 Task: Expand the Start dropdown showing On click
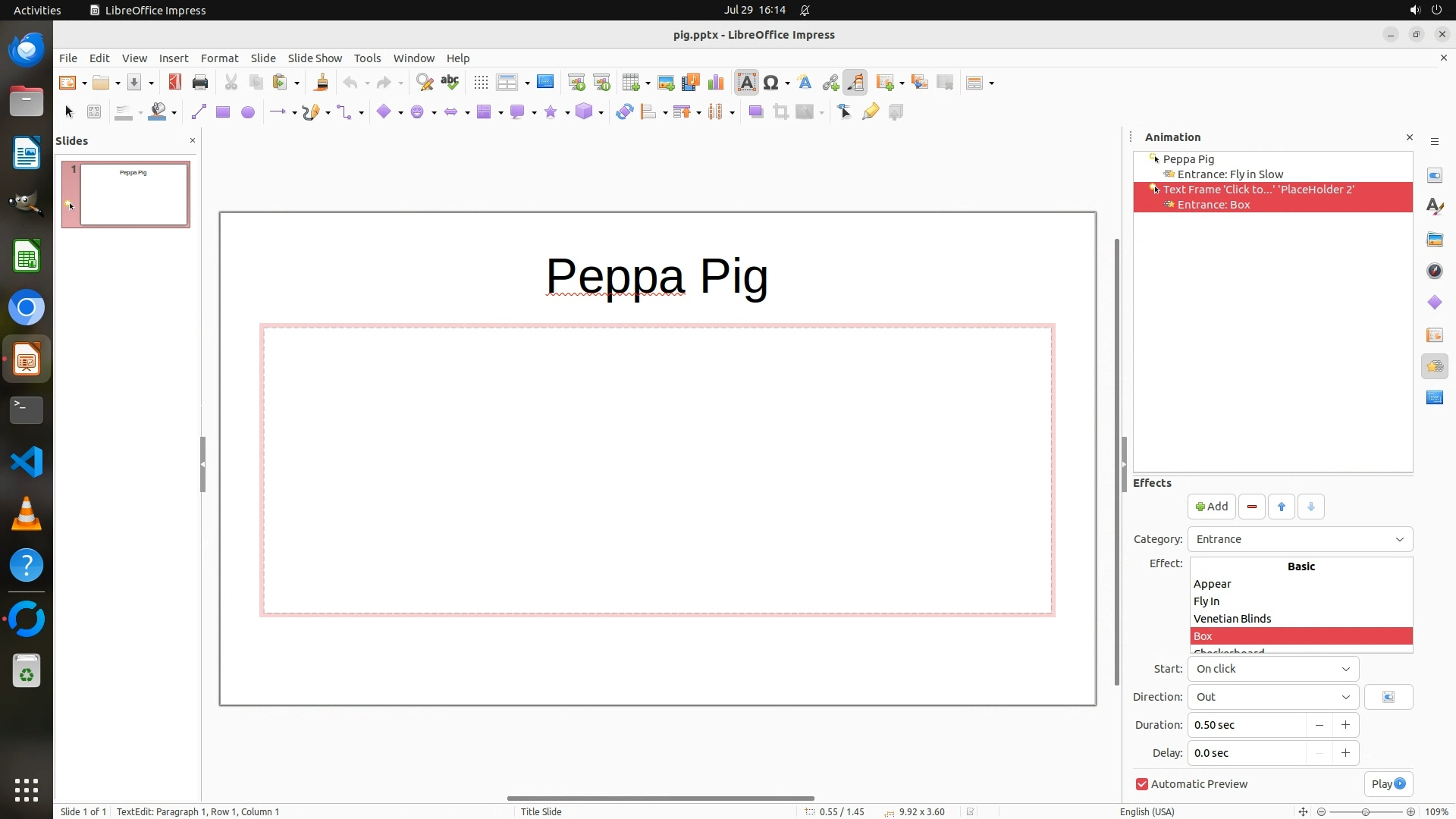[1272, 669]
